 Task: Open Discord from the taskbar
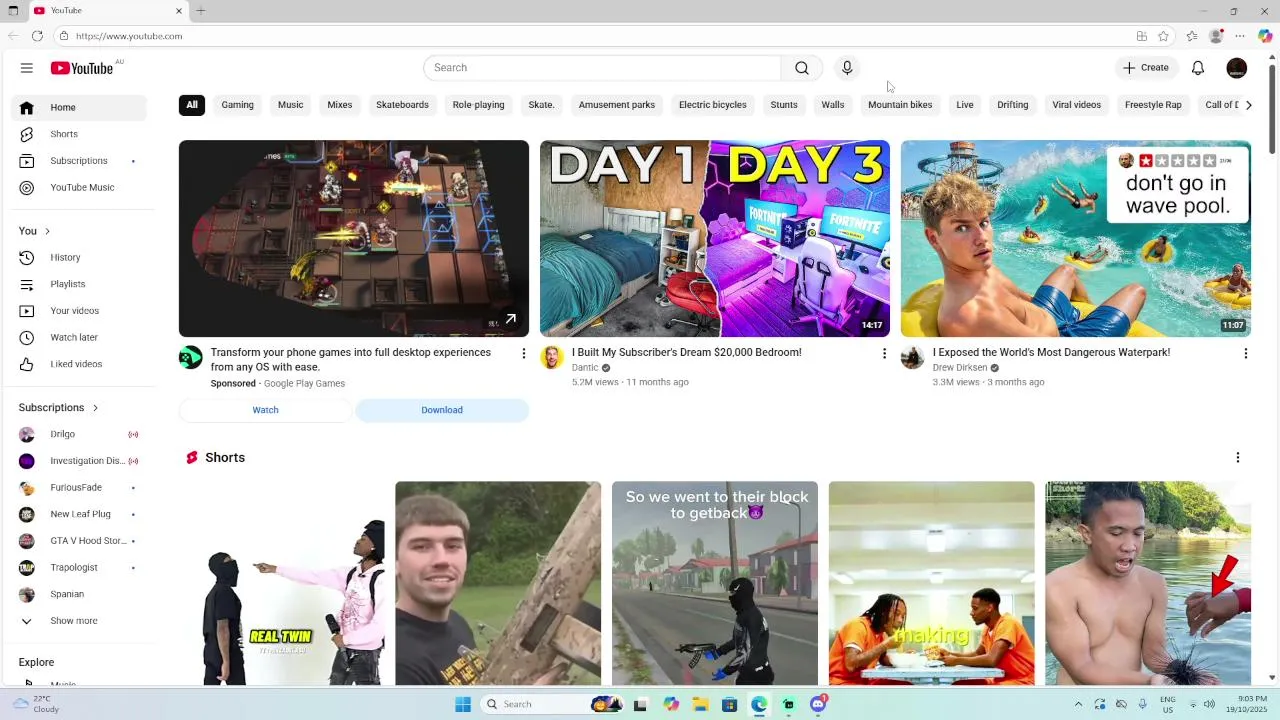tap(818, 704)
